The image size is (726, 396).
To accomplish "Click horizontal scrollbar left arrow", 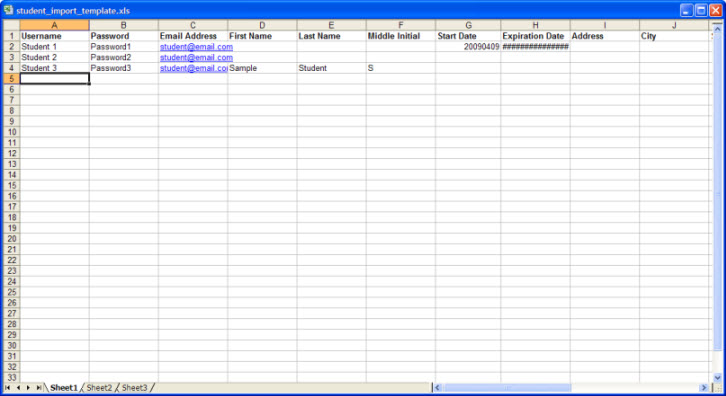I will [x=437, y=388].
